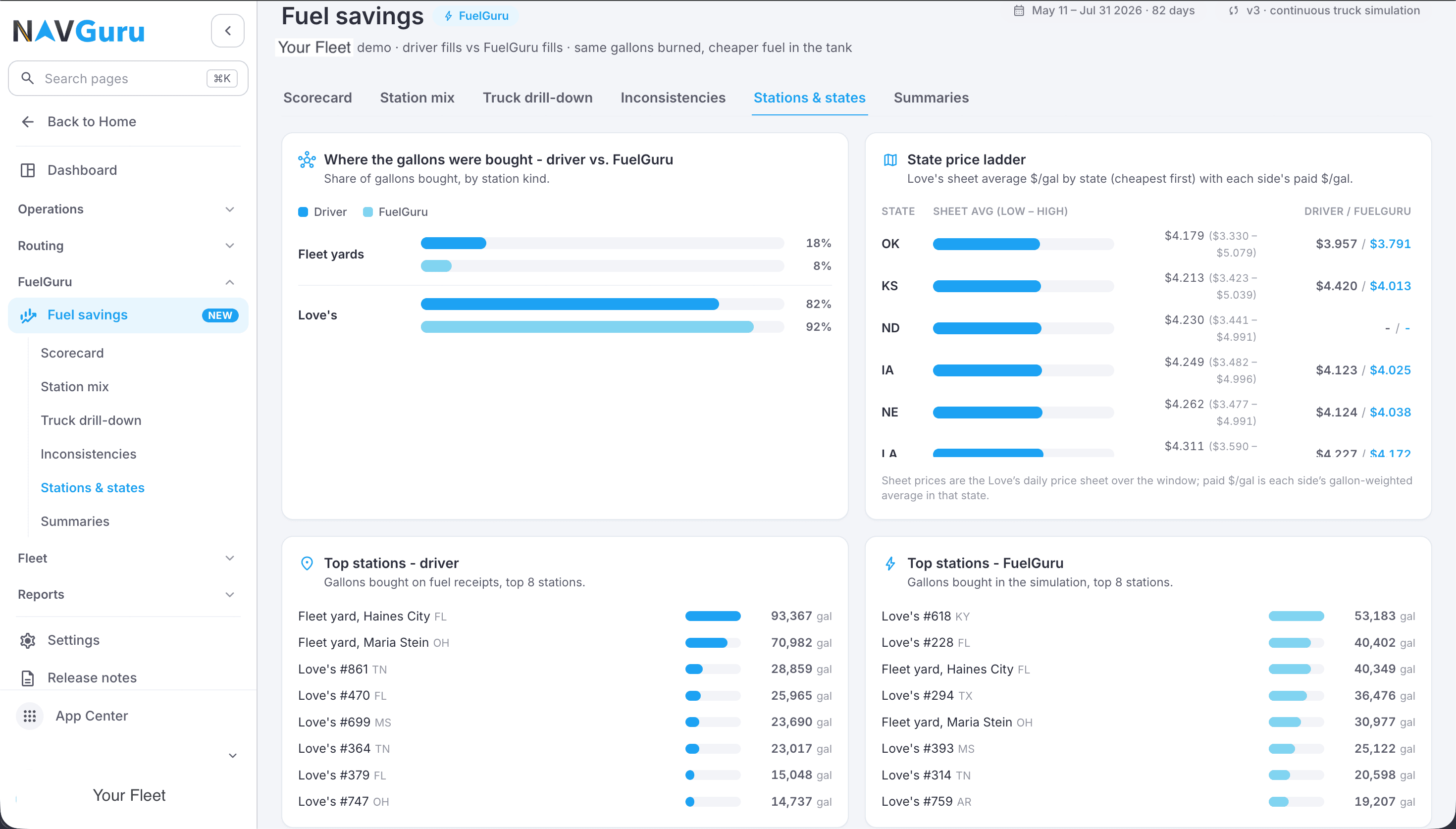The height and width of the screenshot is (829, 1456).
Task: Expand the Operations section
Action: tap(127, 209)
